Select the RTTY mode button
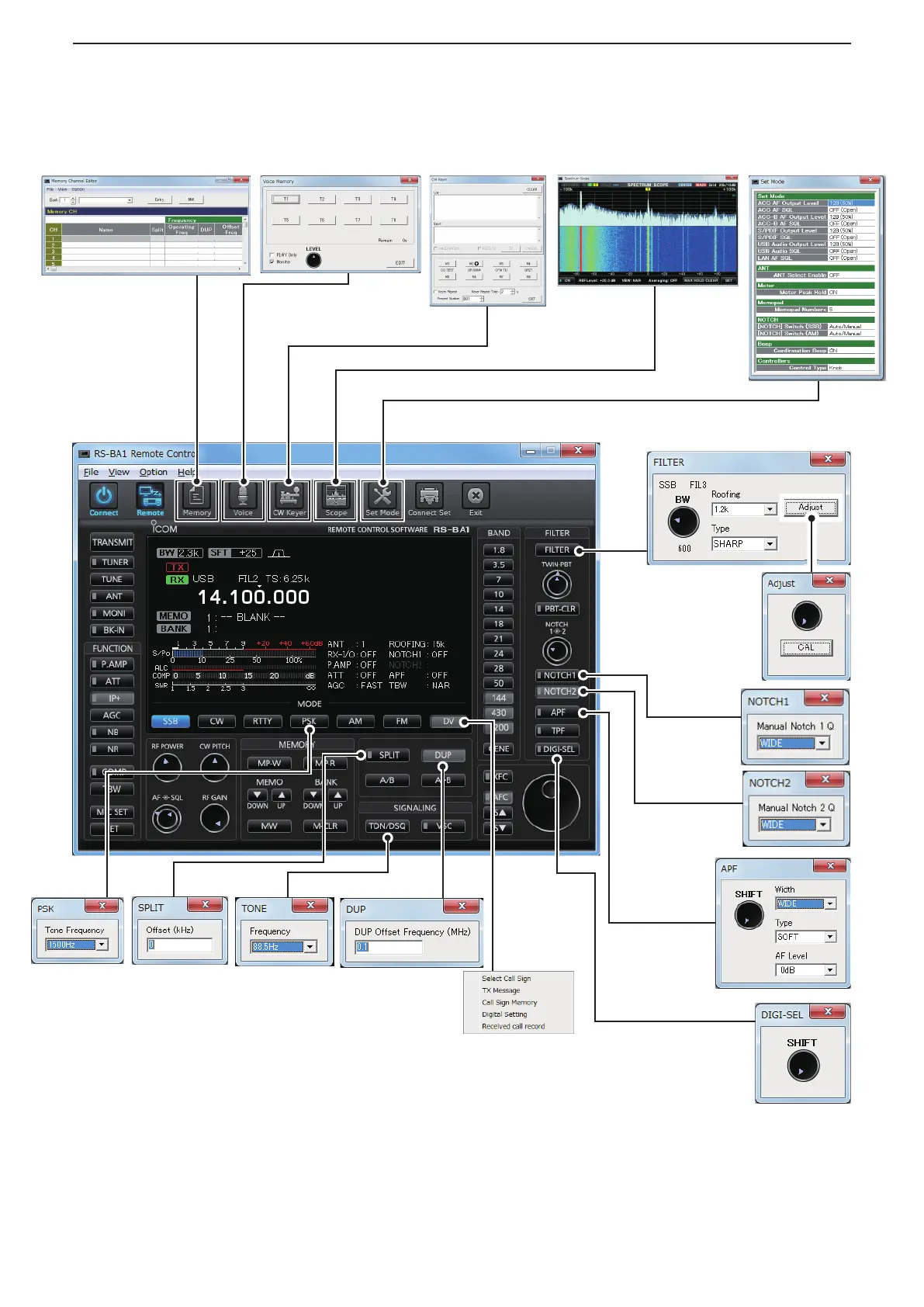Image resolution: width=924 pixels, height=1307 pixels. (262, 721)
